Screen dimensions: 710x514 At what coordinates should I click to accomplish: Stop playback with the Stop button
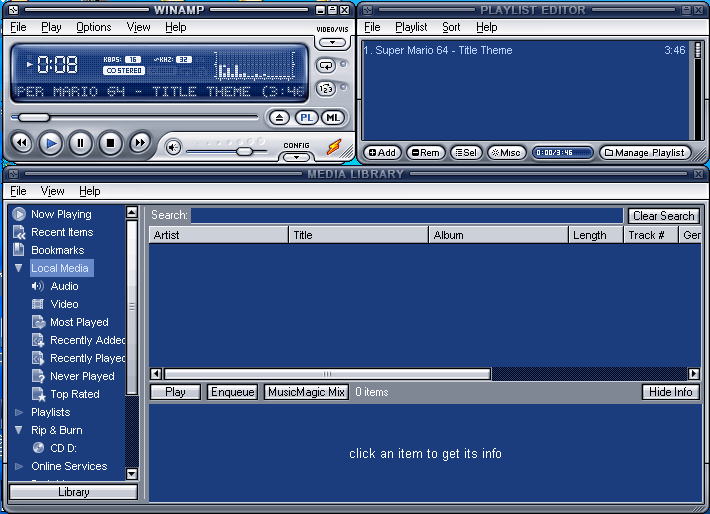coord(110,144)
